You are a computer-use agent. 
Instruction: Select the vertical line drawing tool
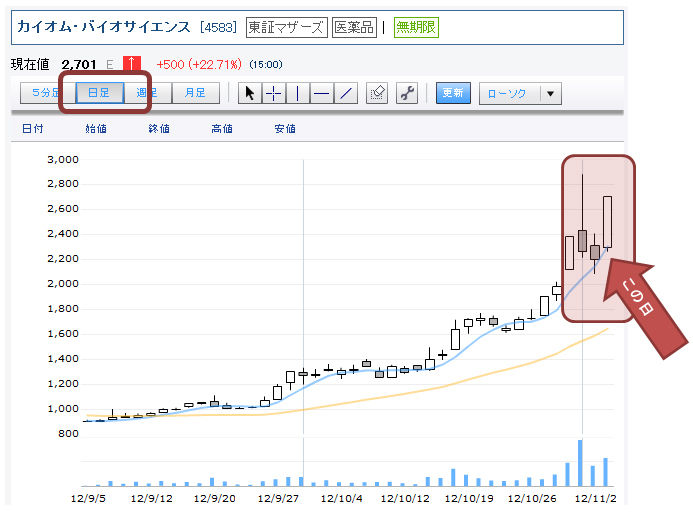coord(298,93)
